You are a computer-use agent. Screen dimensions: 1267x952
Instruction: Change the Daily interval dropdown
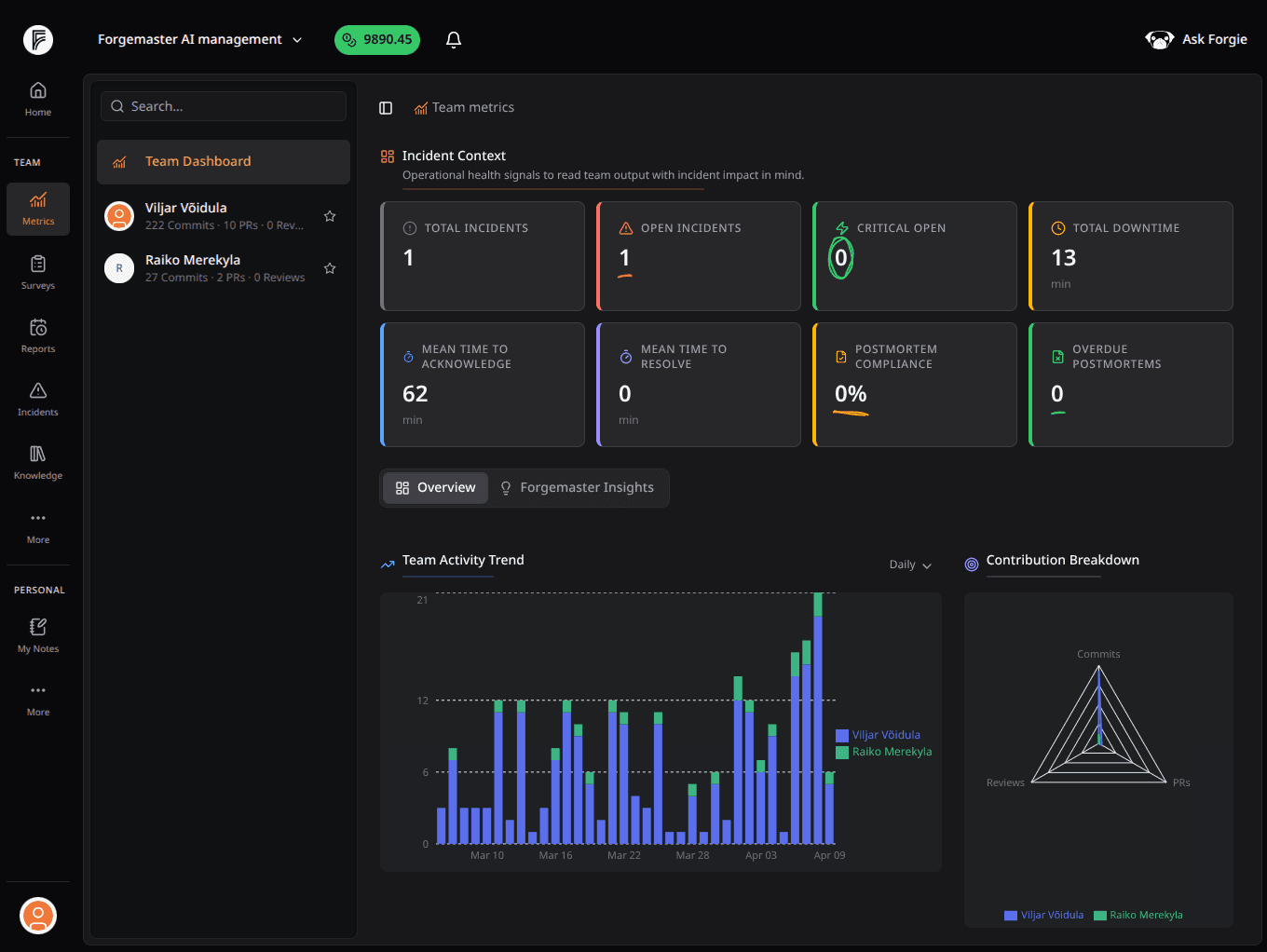pyautogui.click(x=908, y=564)
